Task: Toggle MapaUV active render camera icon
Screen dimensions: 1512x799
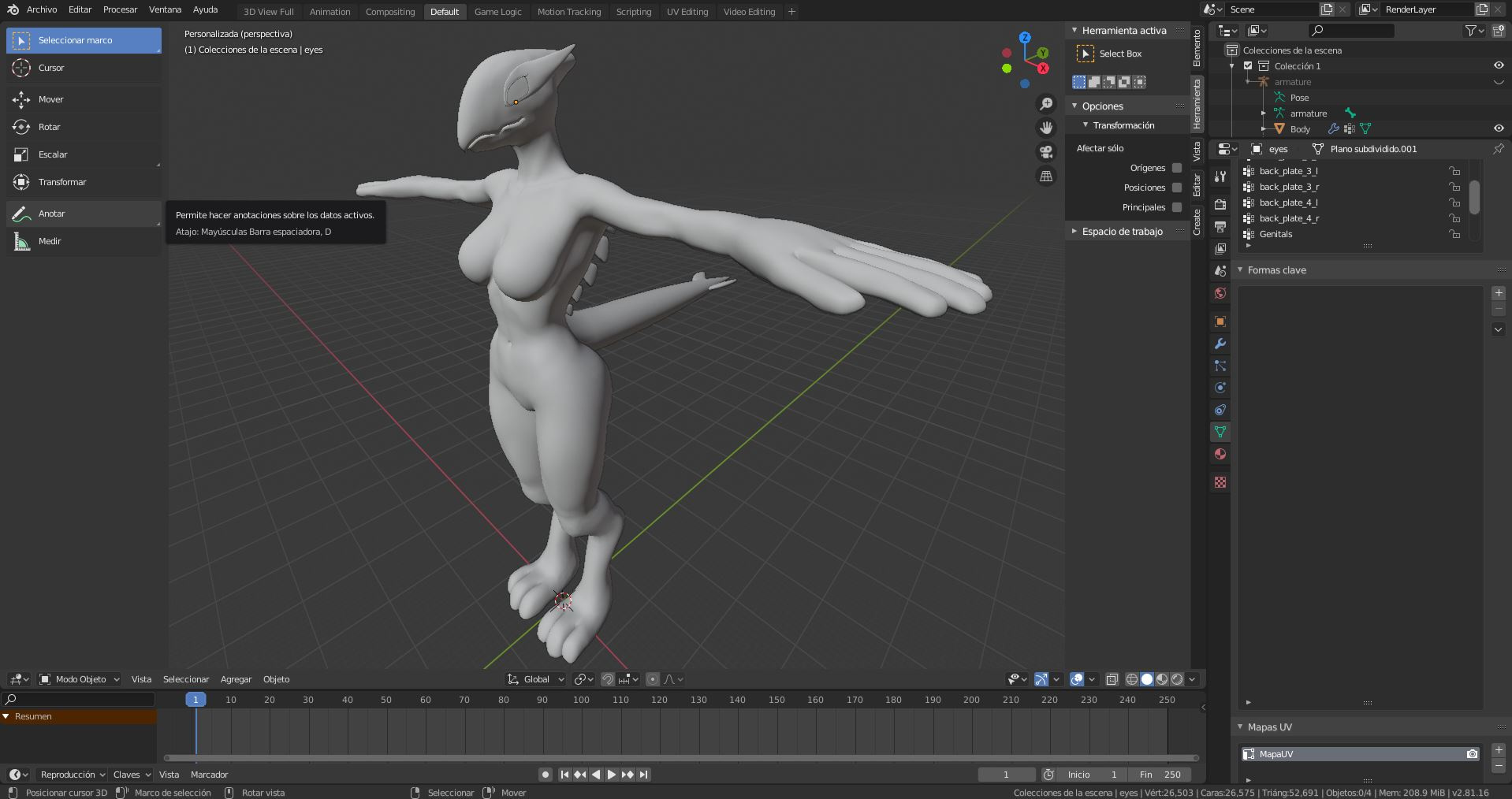Action: tap(1472, 754)
